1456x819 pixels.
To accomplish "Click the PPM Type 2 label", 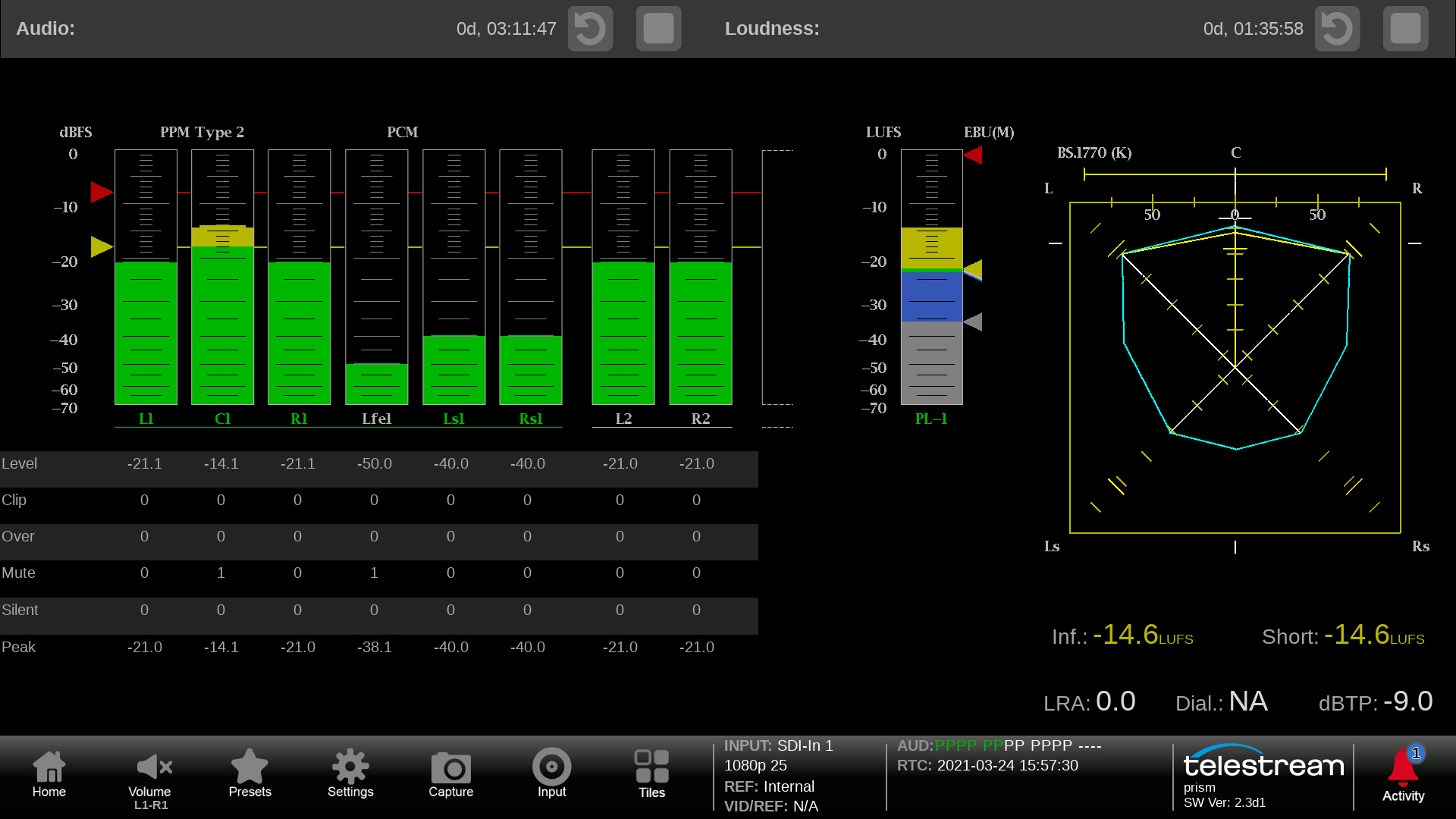I will (x=202, y=132).
